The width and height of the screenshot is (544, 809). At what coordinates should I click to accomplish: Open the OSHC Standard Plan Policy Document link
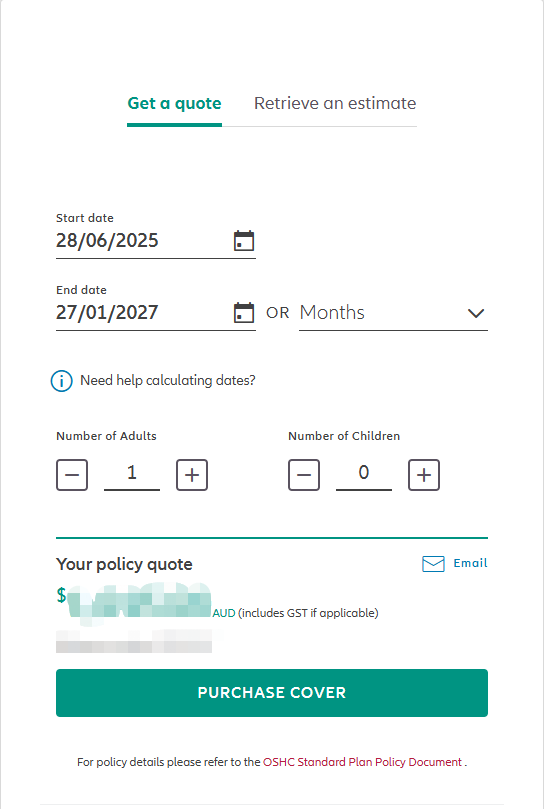coord(362,762)
